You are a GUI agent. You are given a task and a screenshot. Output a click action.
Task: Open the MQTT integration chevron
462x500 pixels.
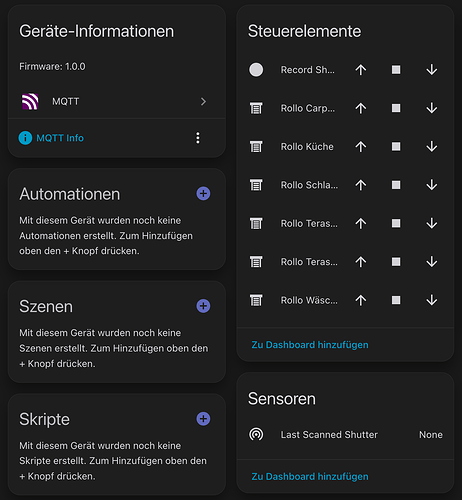[x=203, y=101]
